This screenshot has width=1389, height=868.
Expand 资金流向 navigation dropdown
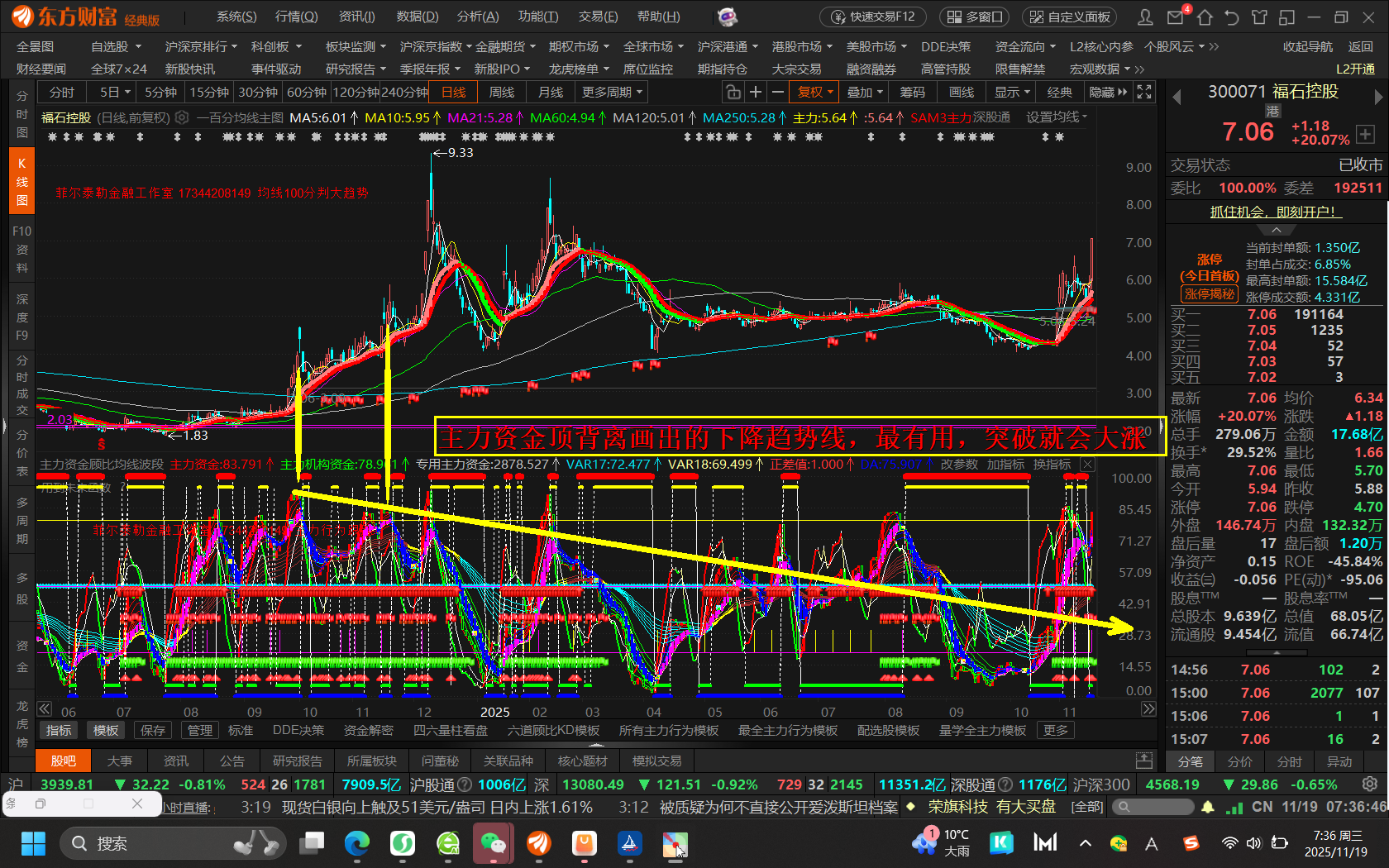click(x=1026, y=47)
